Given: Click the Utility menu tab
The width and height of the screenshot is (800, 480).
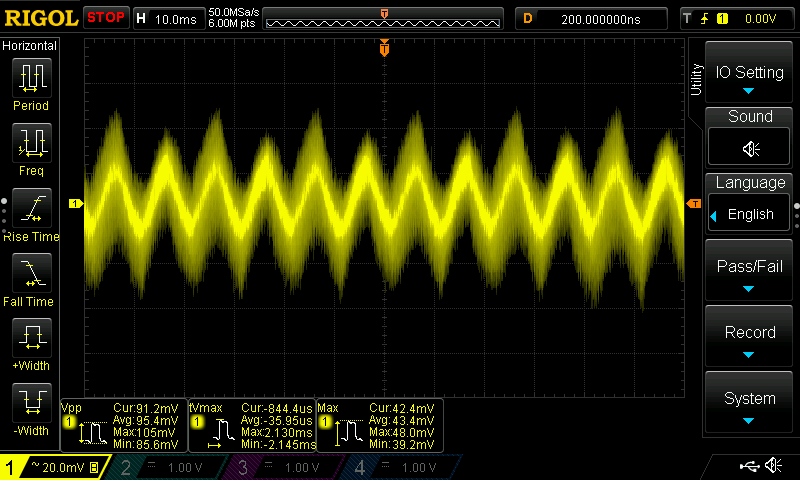Looking at the screenshot, I should tap(696, 80).
